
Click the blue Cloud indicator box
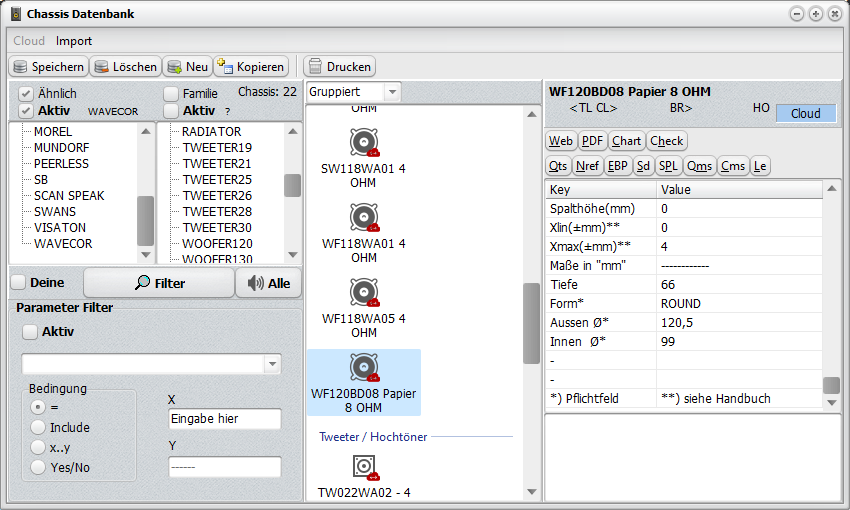(805, 113)
